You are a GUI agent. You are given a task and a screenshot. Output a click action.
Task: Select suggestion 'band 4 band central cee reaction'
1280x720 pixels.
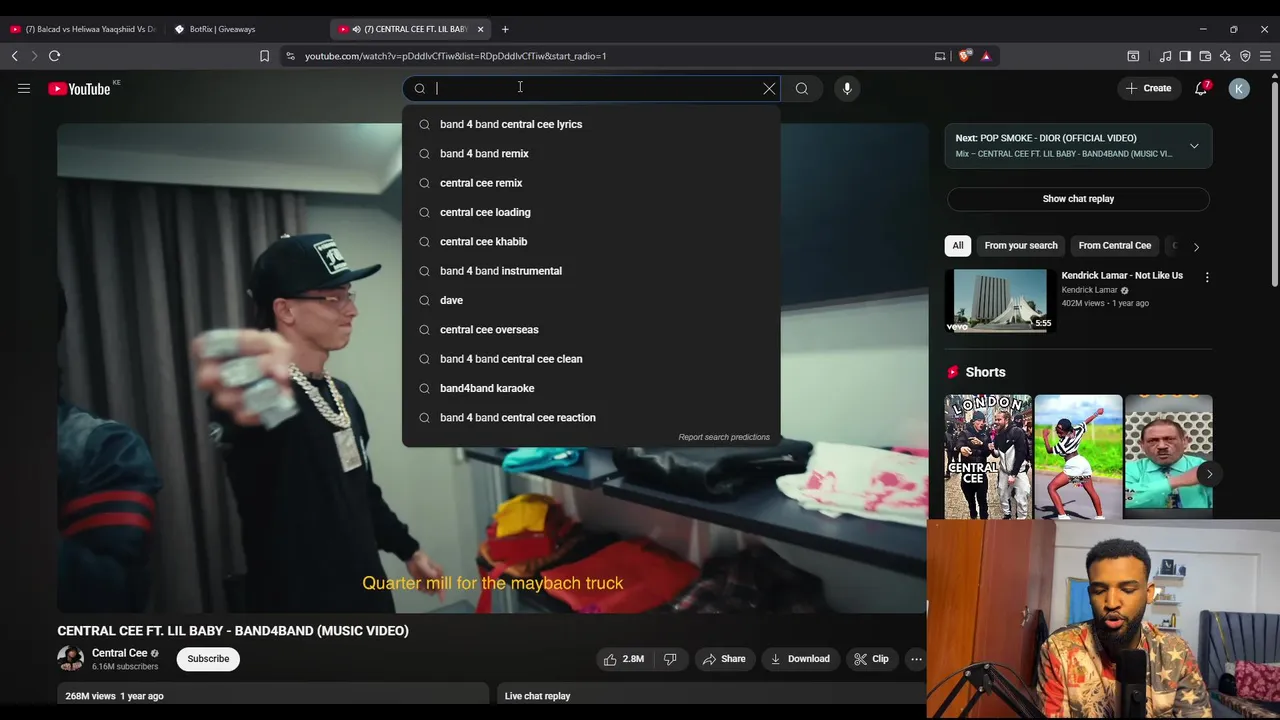(x=591, y=418)
